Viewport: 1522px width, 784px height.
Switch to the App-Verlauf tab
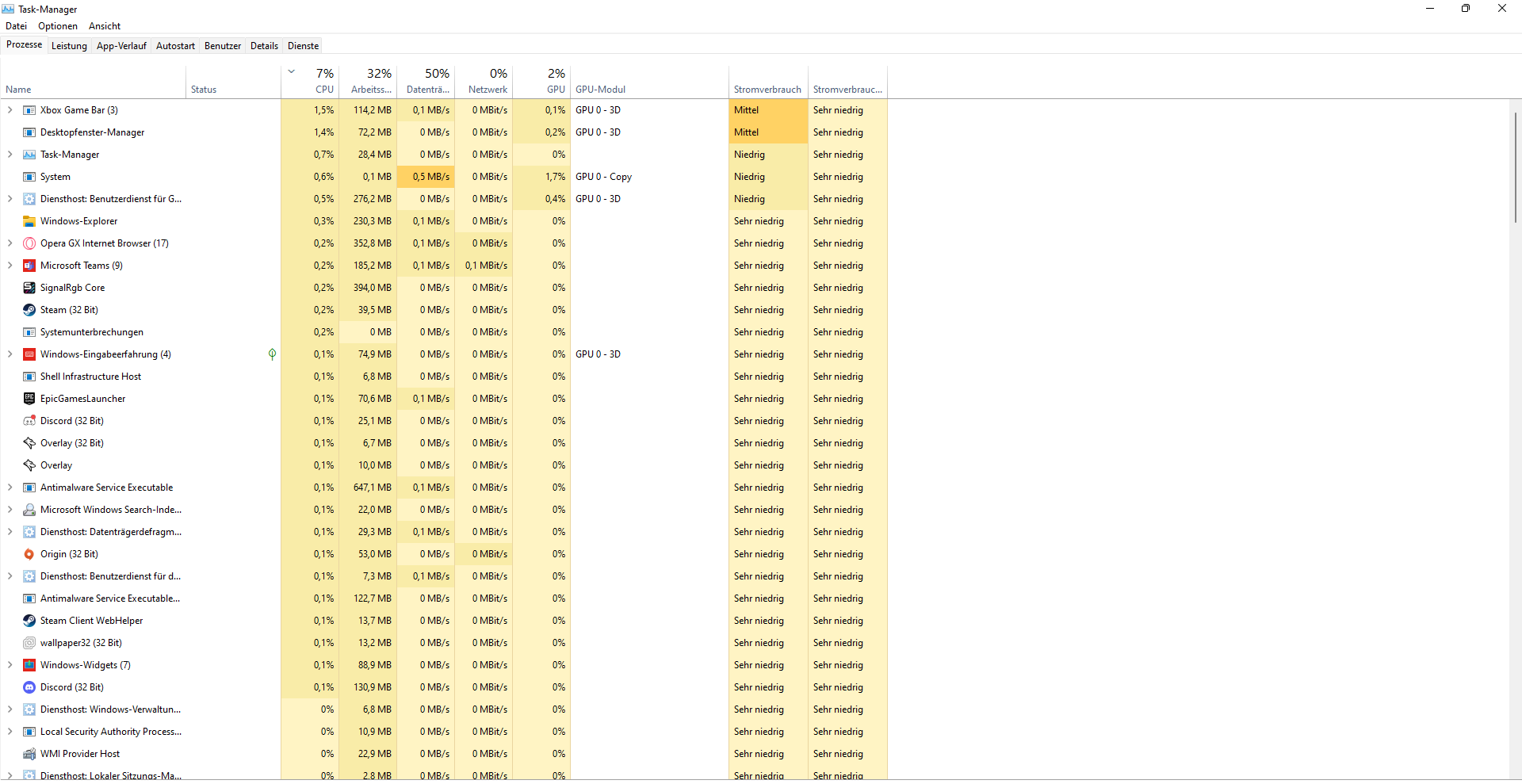[x=121, y=46]
